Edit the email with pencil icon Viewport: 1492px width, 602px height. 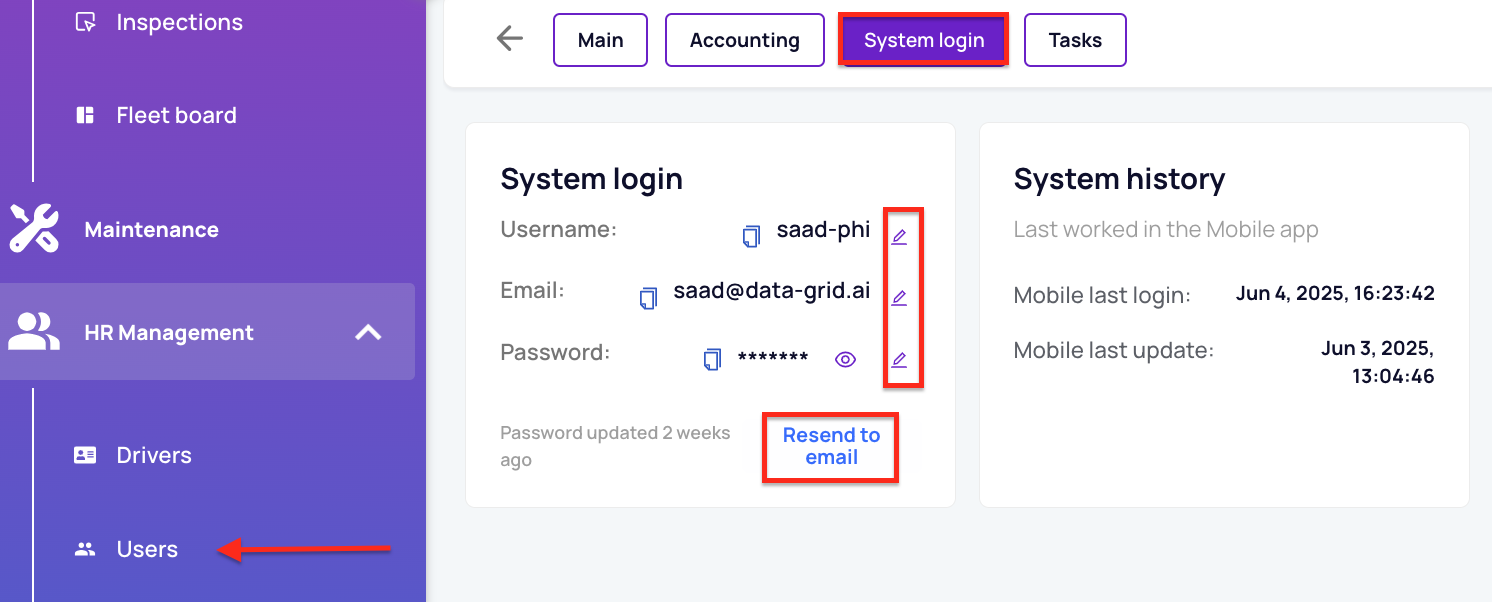click(899, 298)
